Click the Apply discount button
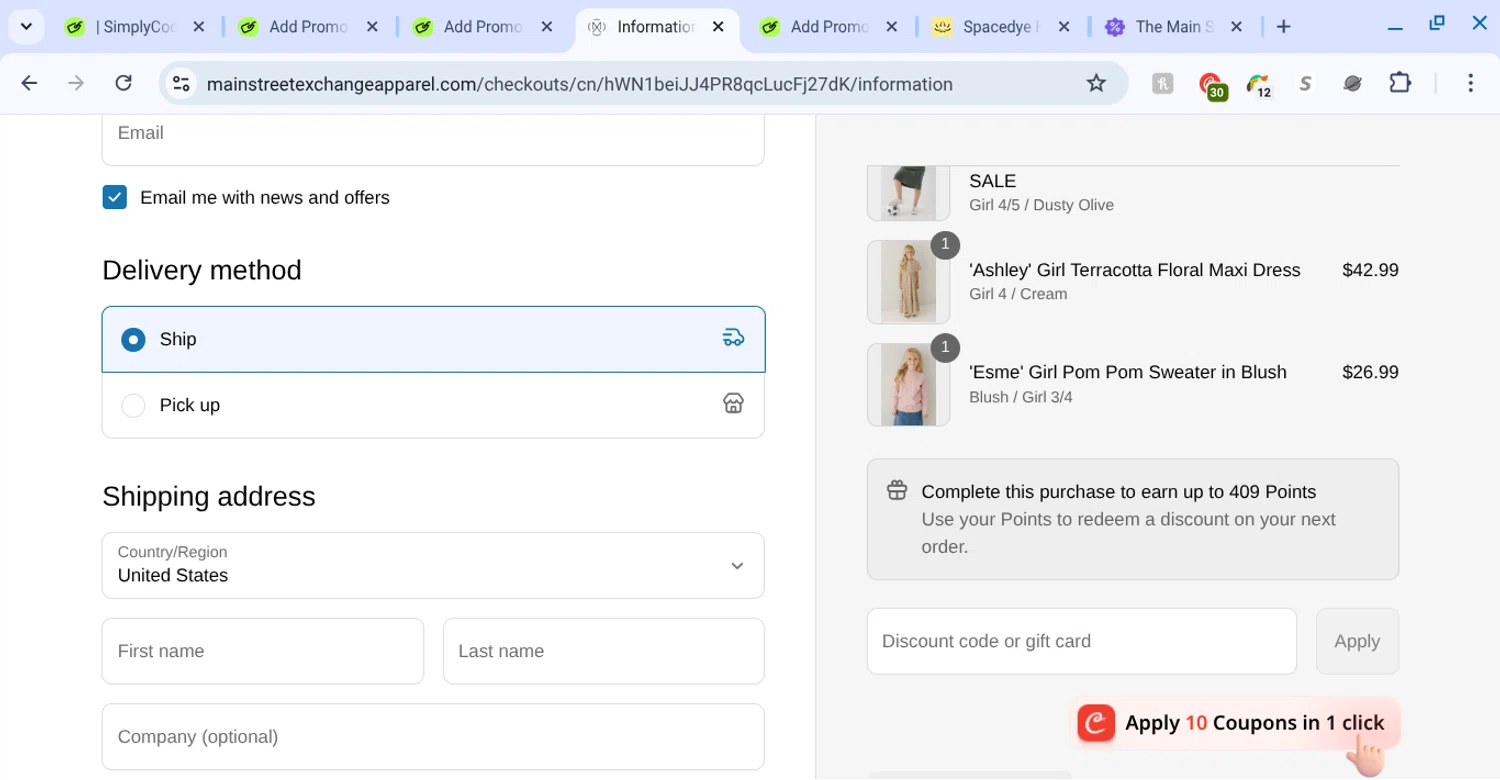This screenshot has height=780, width=1500. 1357,641
